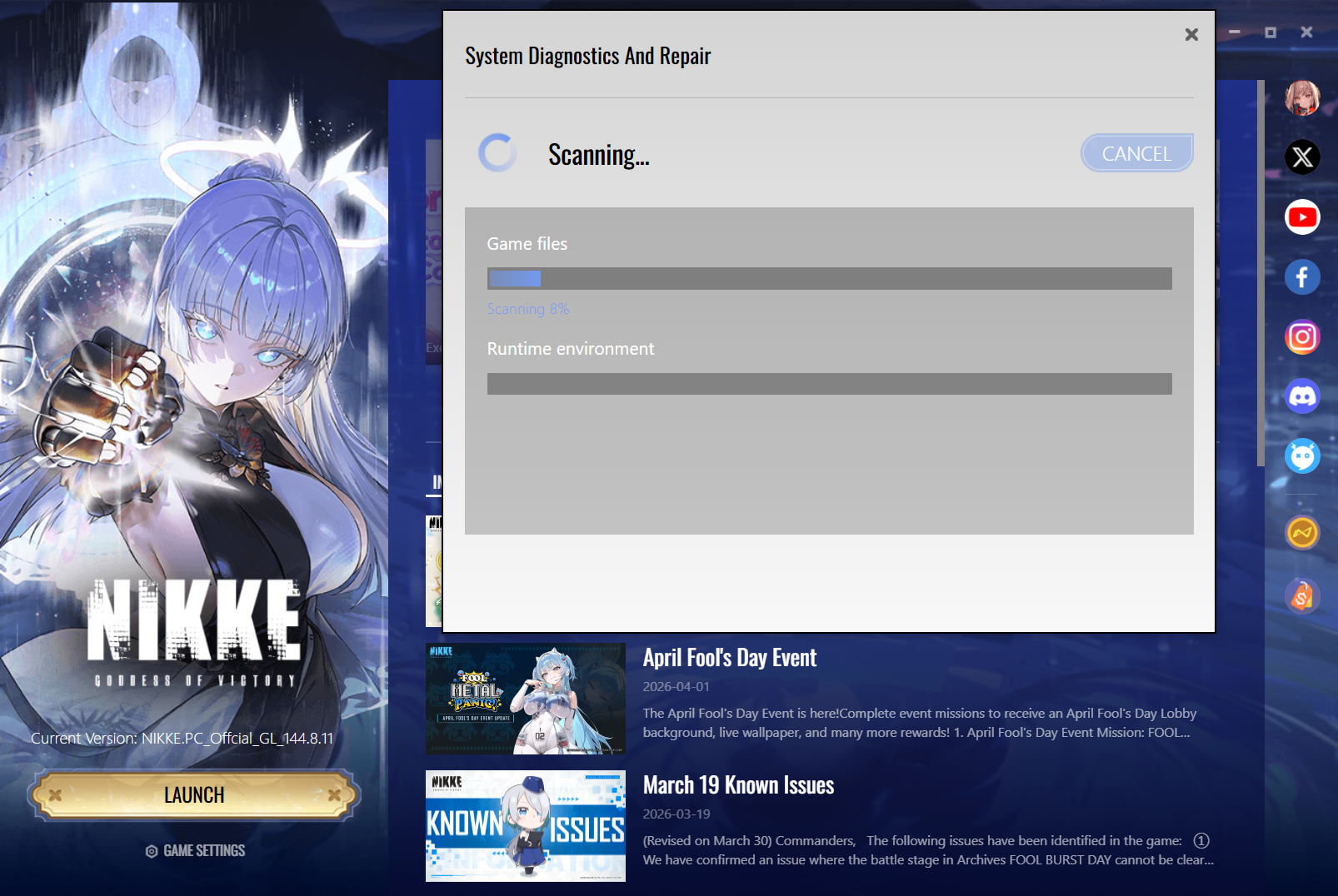
Task: Click the Known Issues banner thumbnail
Action: coord(526,826)
